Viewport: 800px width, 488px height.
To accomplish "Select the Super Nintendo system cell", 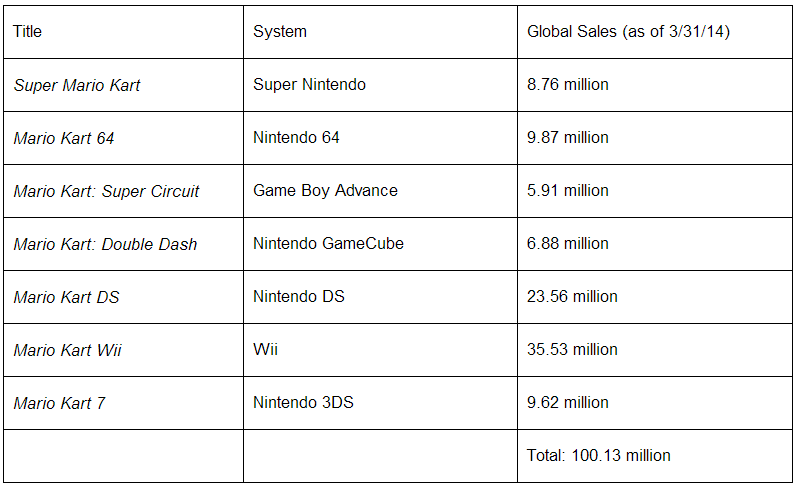I will [309, 85].
